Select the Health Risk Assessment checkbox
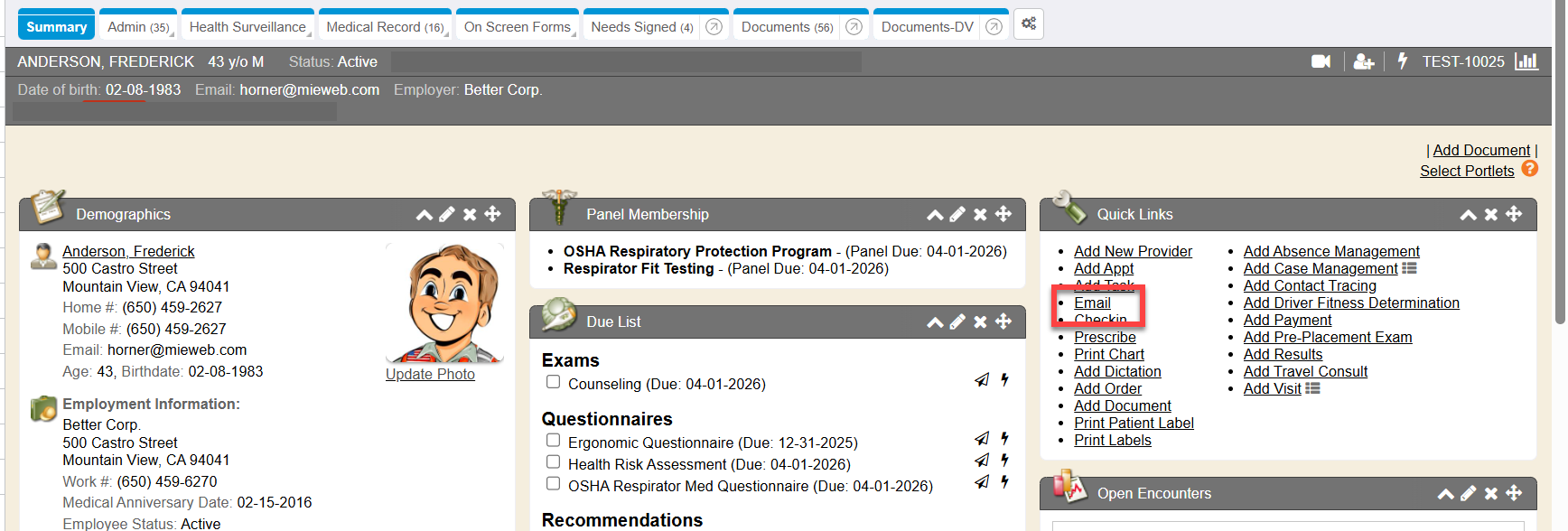This screenshot has height=531, width=1568. coord(553,461)
